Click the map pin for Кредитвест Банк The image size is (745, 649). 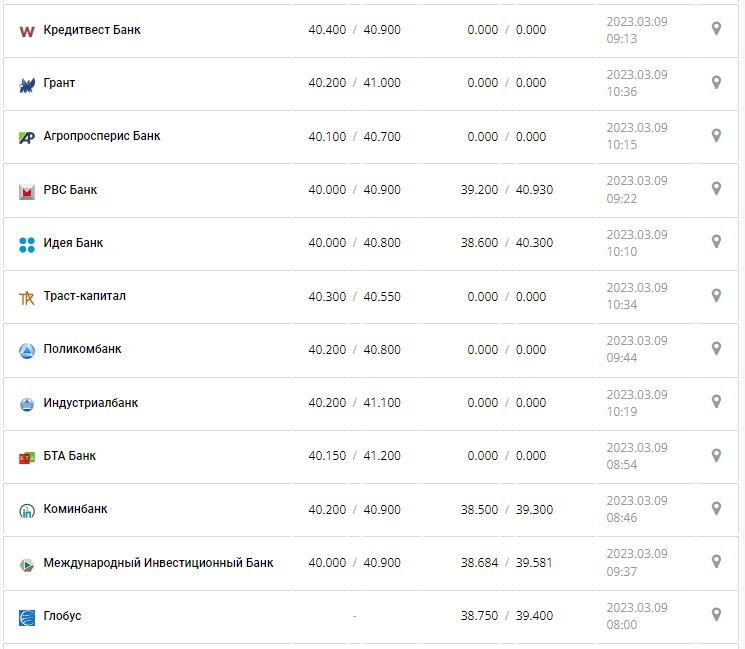click(716, 29)
